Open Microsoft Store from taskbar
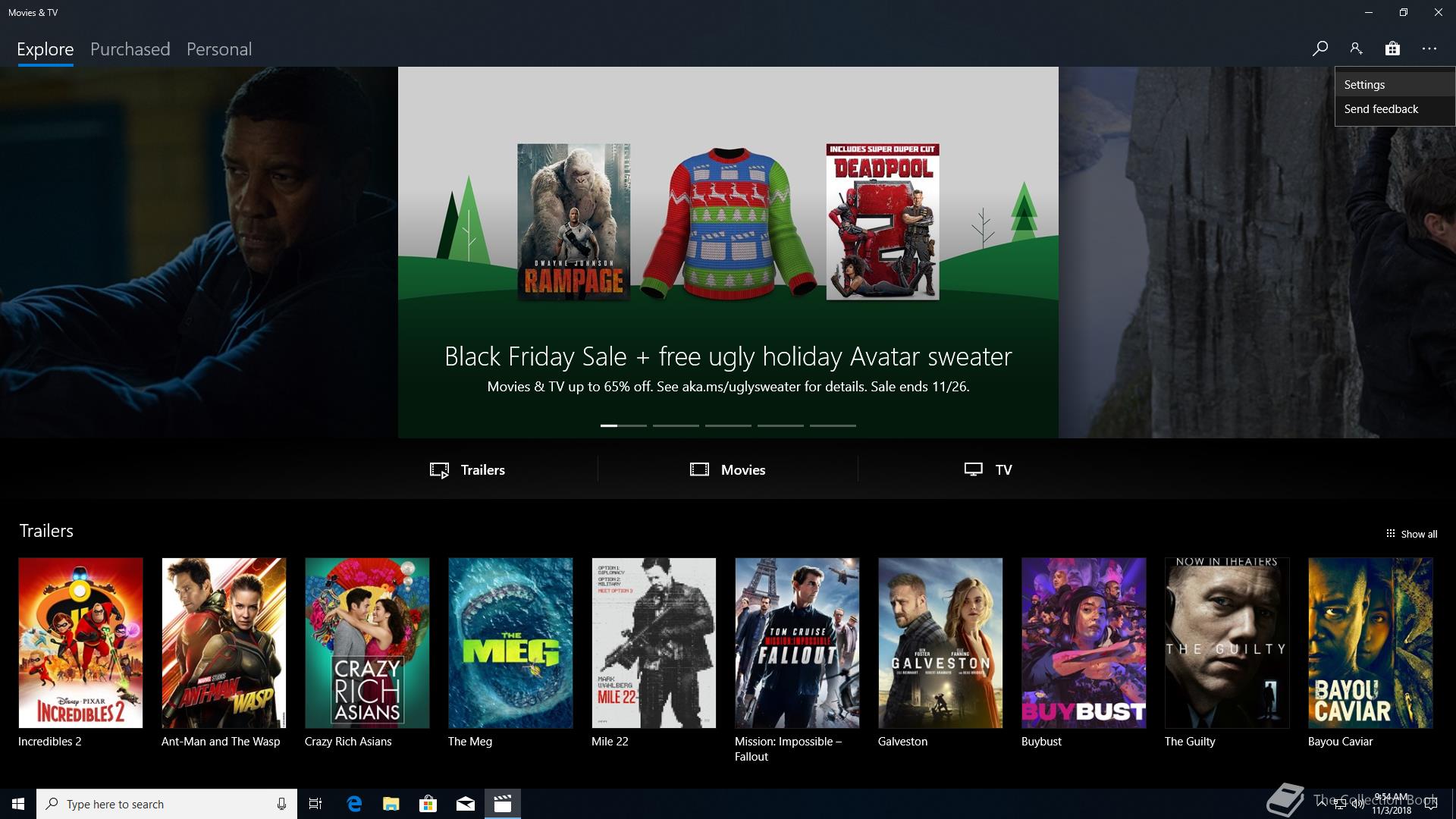This screenshot has height=819, width=1456. [428, 804]
